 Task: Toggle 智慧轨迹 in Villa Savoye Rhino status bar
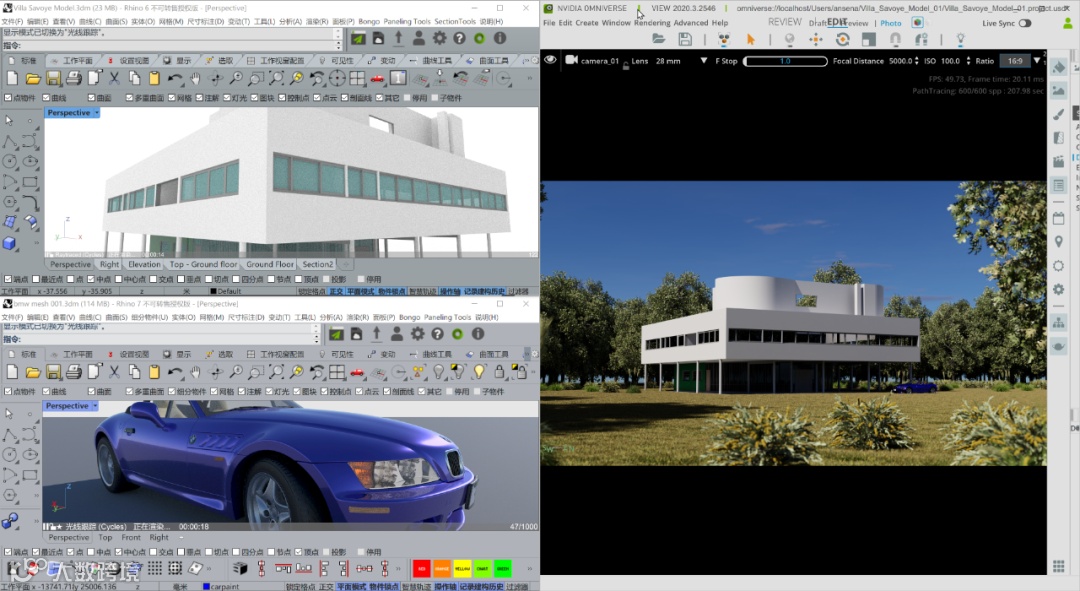pos(423,291)
